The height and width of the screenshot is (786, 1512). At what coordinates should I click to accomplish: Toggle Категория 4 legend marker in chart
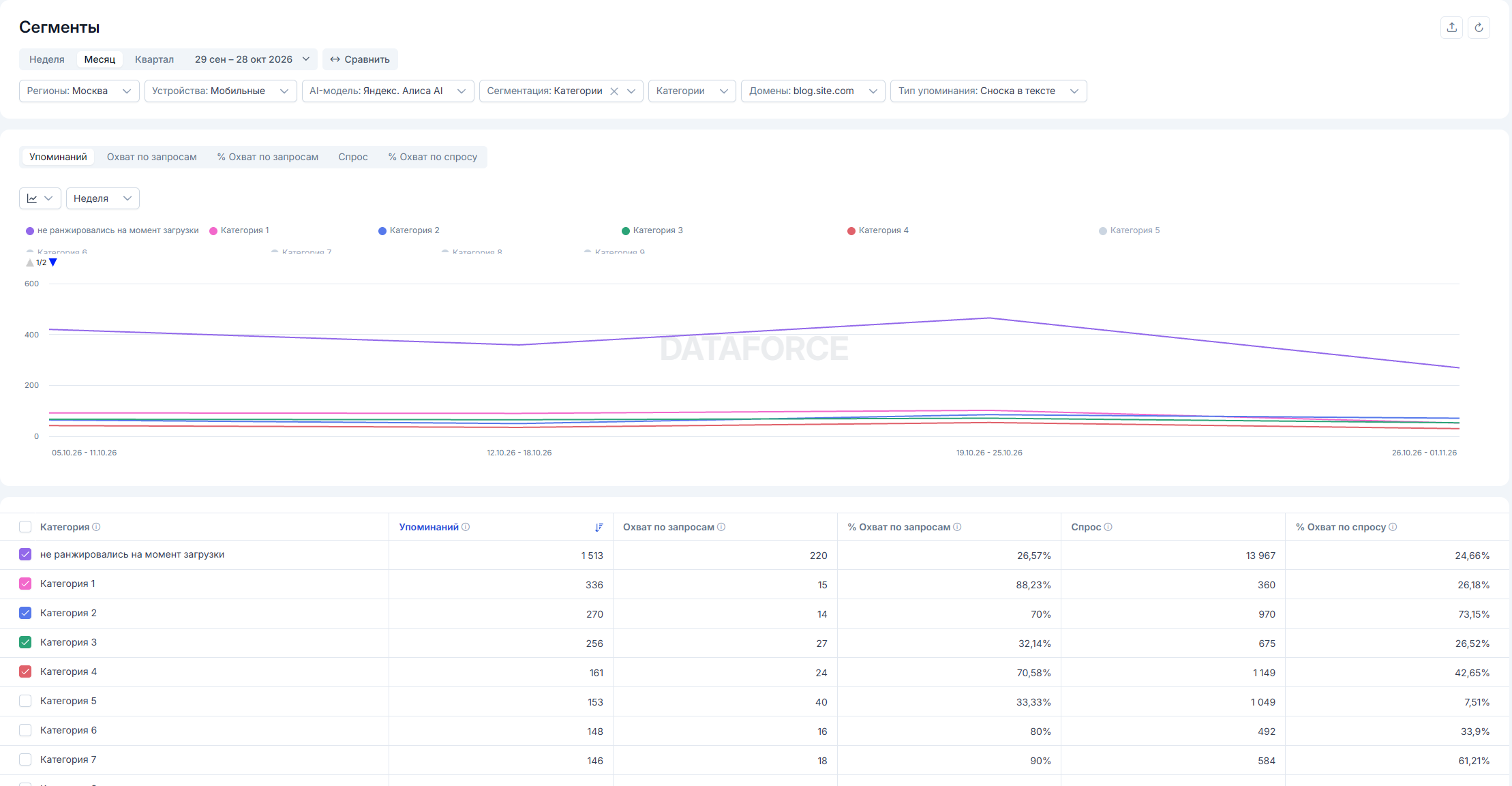(x=851, y=231)
